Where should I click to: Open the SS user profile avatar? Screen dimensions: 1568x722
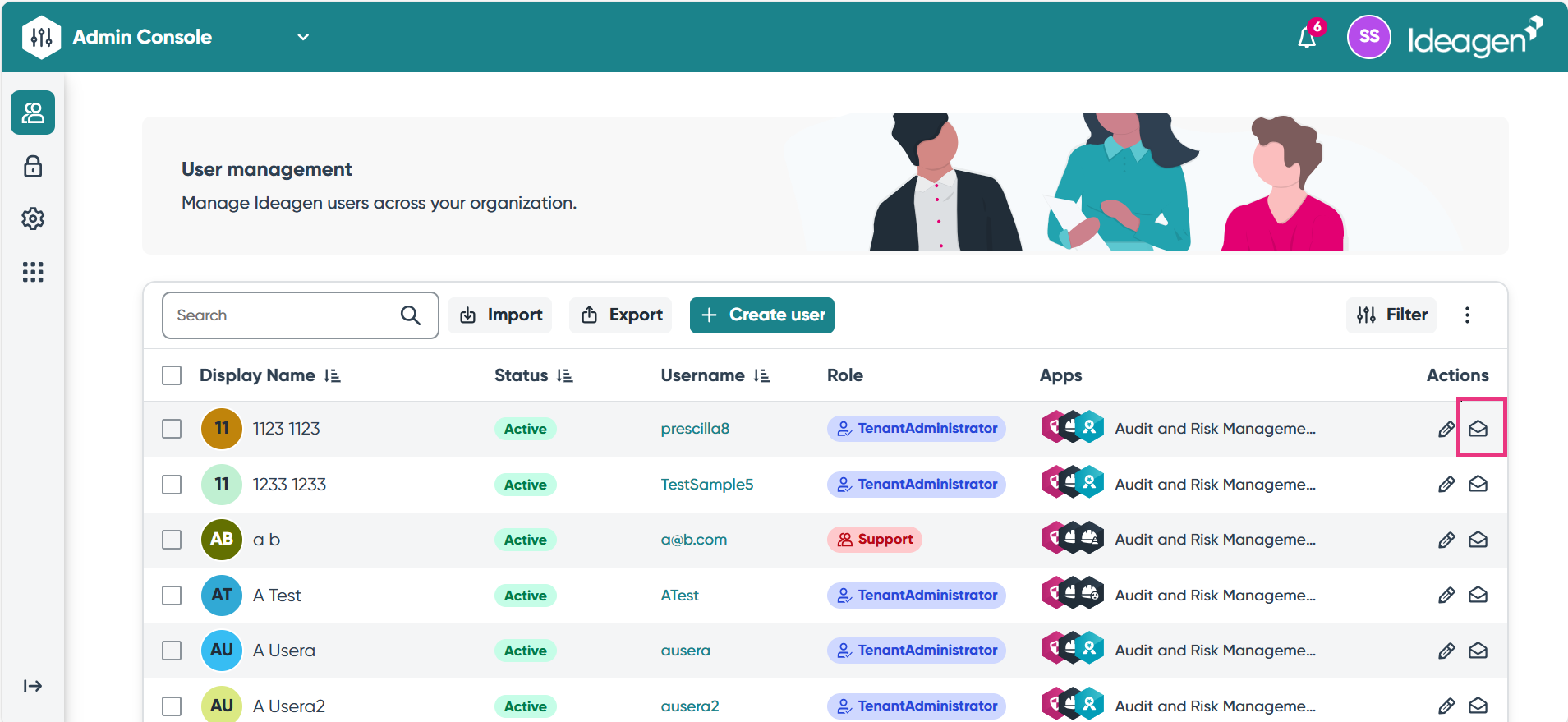tap(1368, 37)
